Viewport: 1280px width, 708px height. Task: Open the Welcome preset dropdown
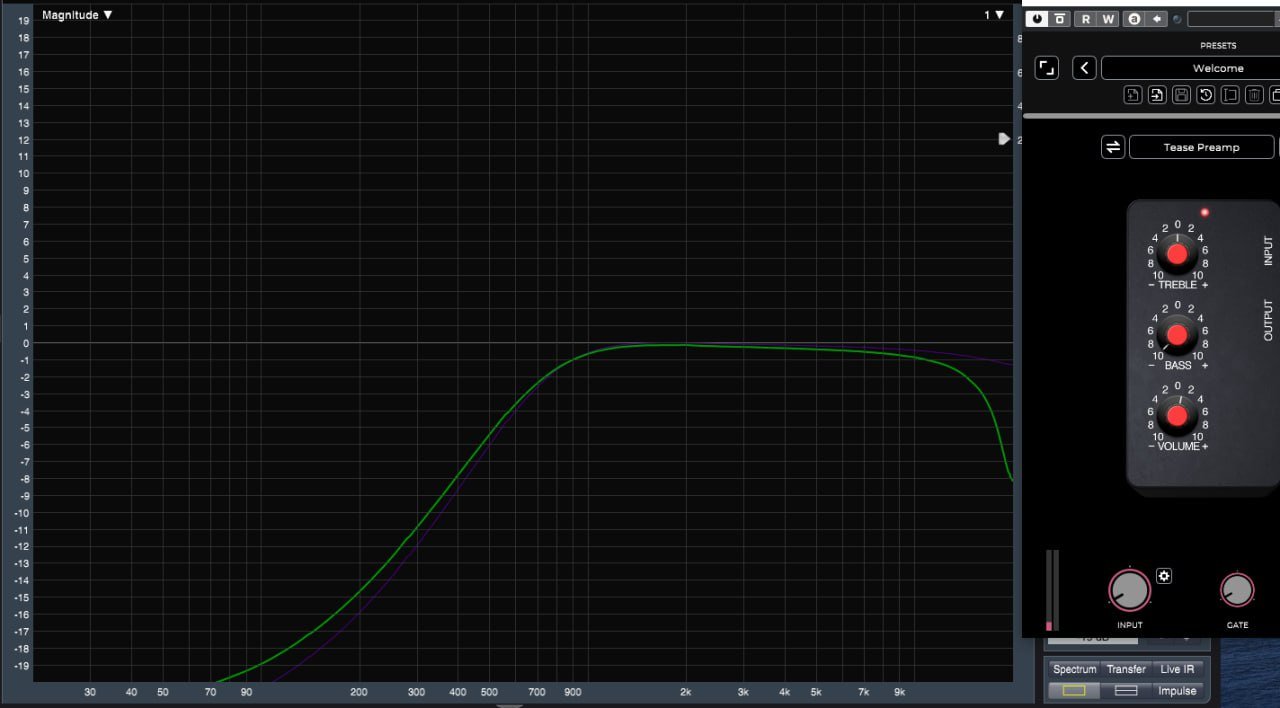1190,68
